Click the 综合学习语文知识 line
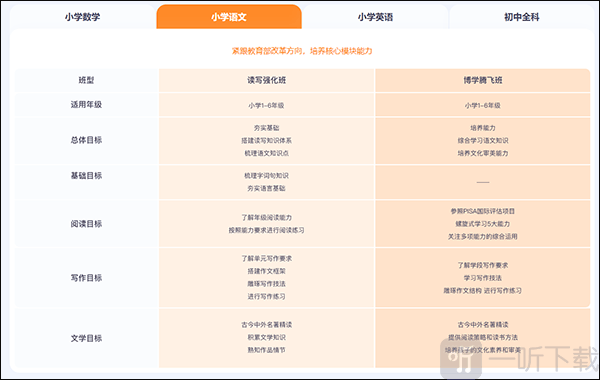Screen dimensions: 600x380 tap(483, 140)
